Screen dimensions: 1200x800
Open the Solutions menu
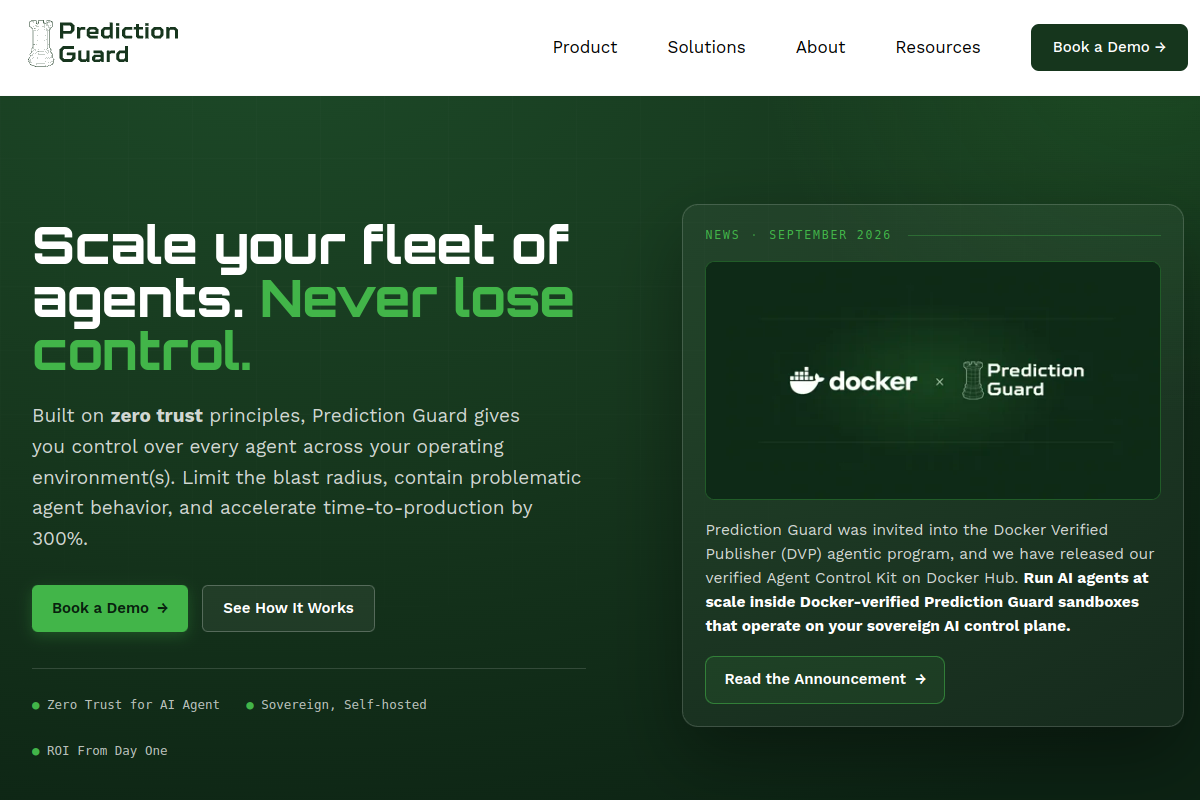tap(707, 47)
